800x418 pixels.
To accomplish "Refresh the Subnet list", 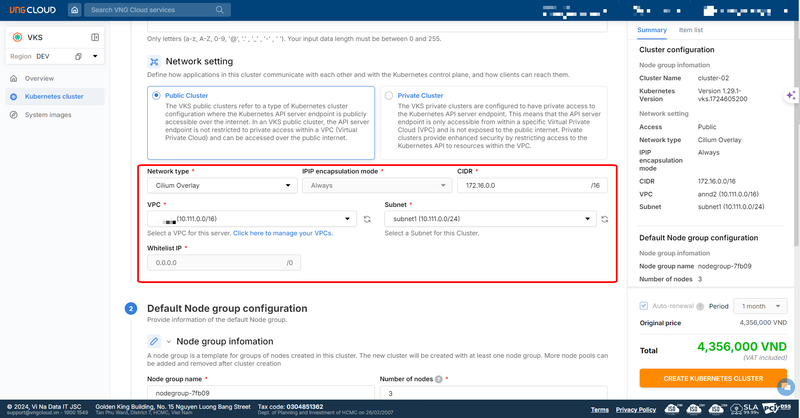I will tap(605, 219).
